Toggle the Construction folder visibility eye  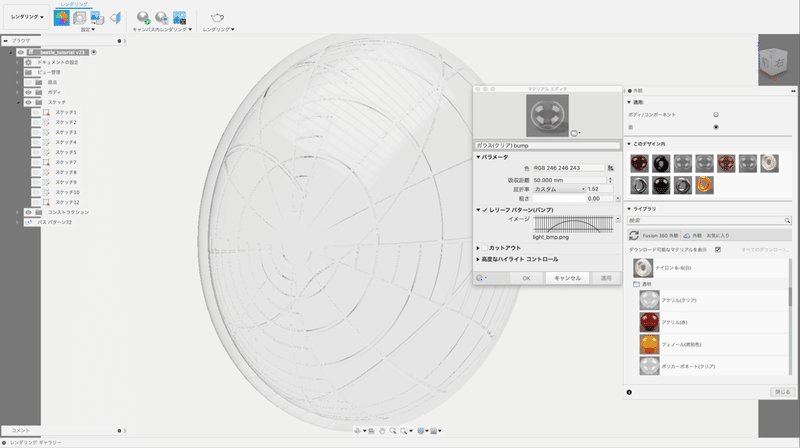(29, 212)
